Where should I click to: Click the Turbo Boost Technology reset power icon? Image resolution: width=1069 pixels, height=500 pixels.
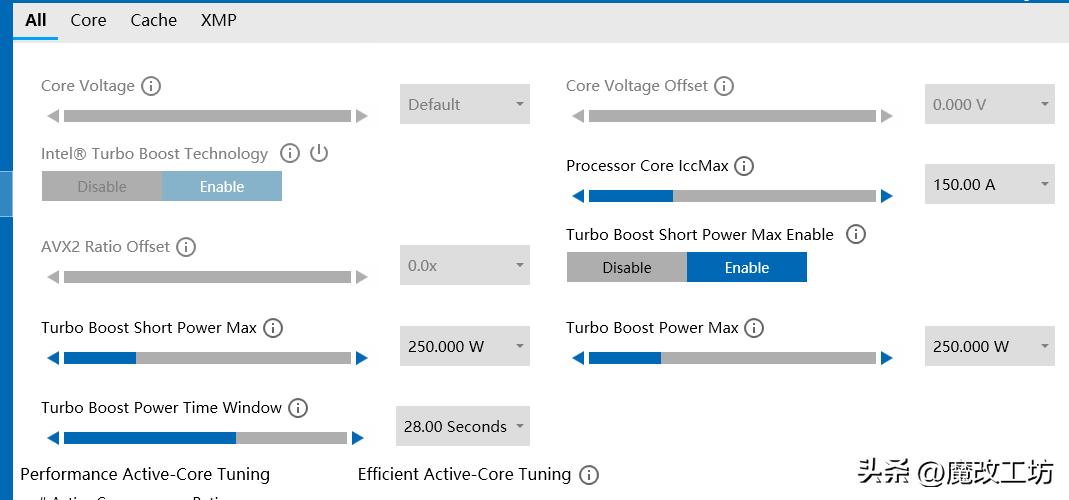click(319, 153)
